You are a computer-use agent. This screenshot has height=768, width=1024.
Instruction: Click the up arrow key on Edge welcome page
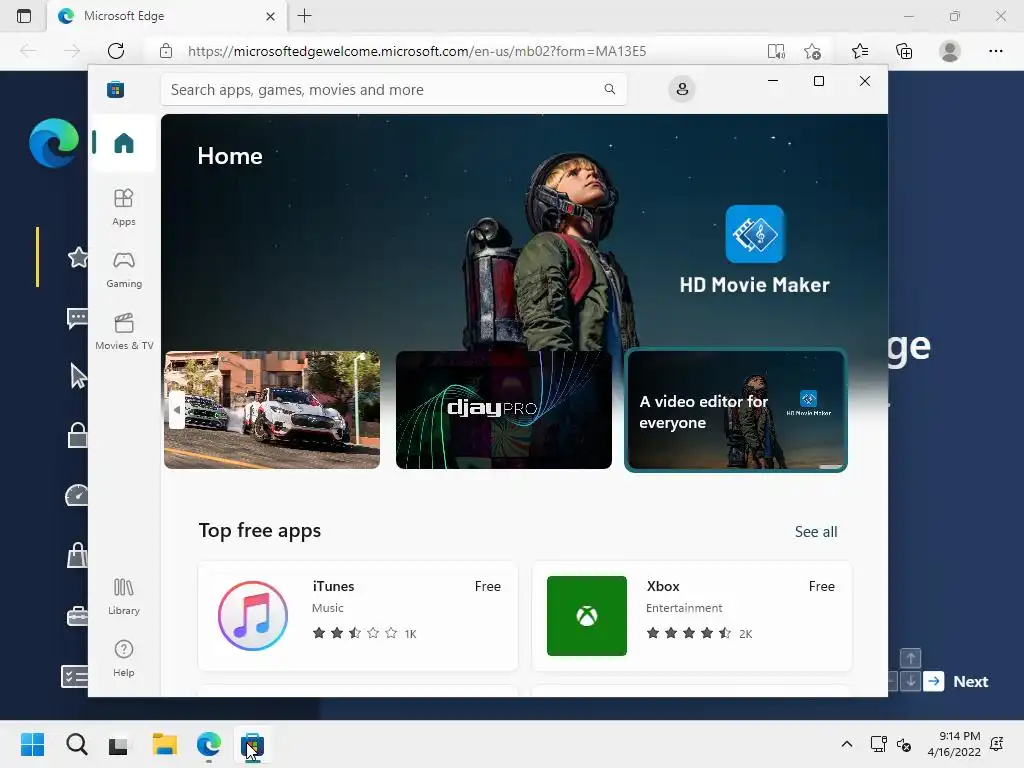(x=910, y=658)
